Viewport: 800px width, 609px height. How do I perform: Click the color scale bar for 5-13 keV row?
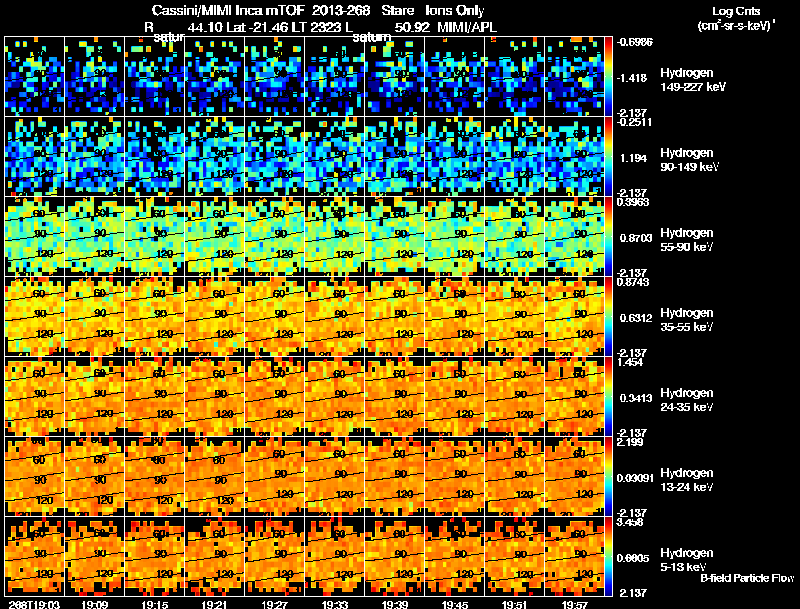tap(608, 557)
